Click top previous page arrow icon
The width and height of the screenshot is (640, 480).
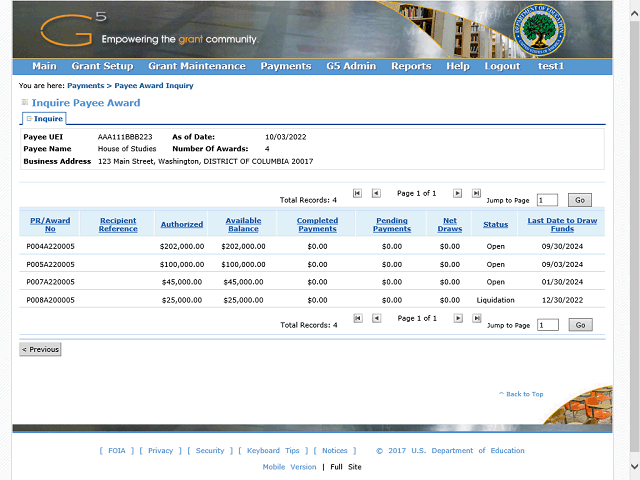tap(376, 193)
